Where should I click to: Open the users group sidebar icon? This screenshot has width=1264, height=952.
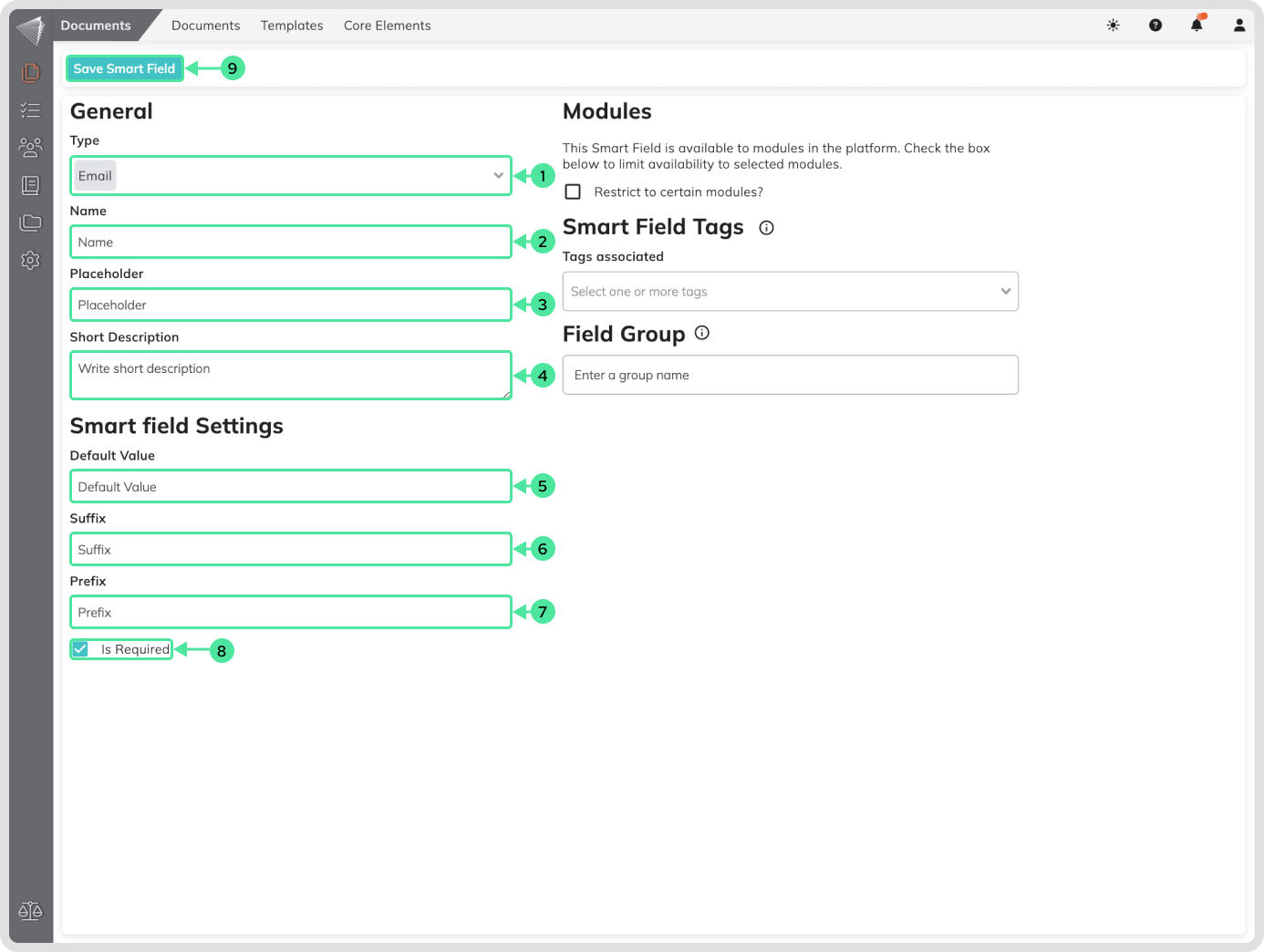(31, 147)
